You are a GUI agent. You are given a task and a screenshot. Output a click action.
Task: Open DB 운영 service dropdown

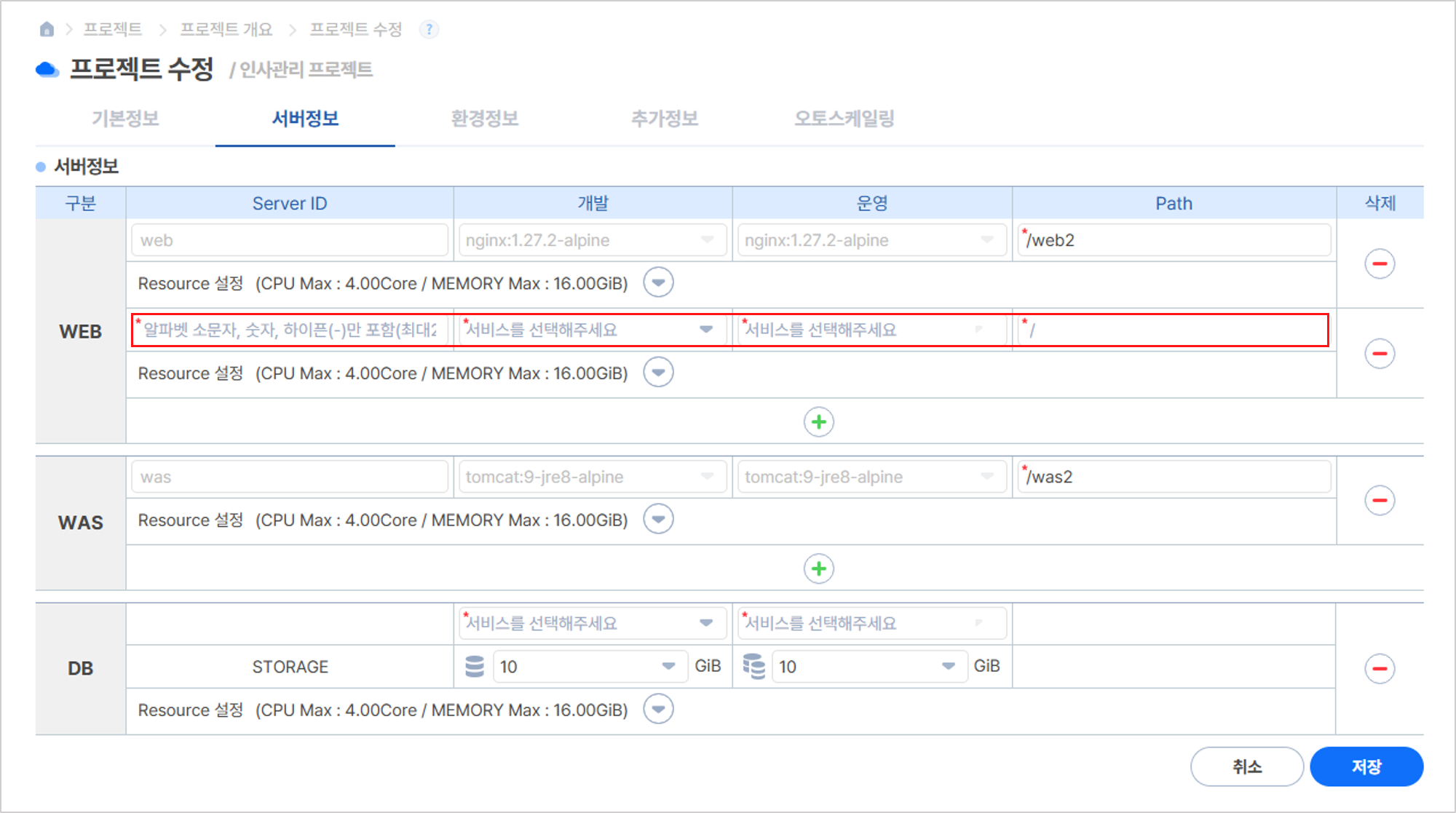coord(871,623)
